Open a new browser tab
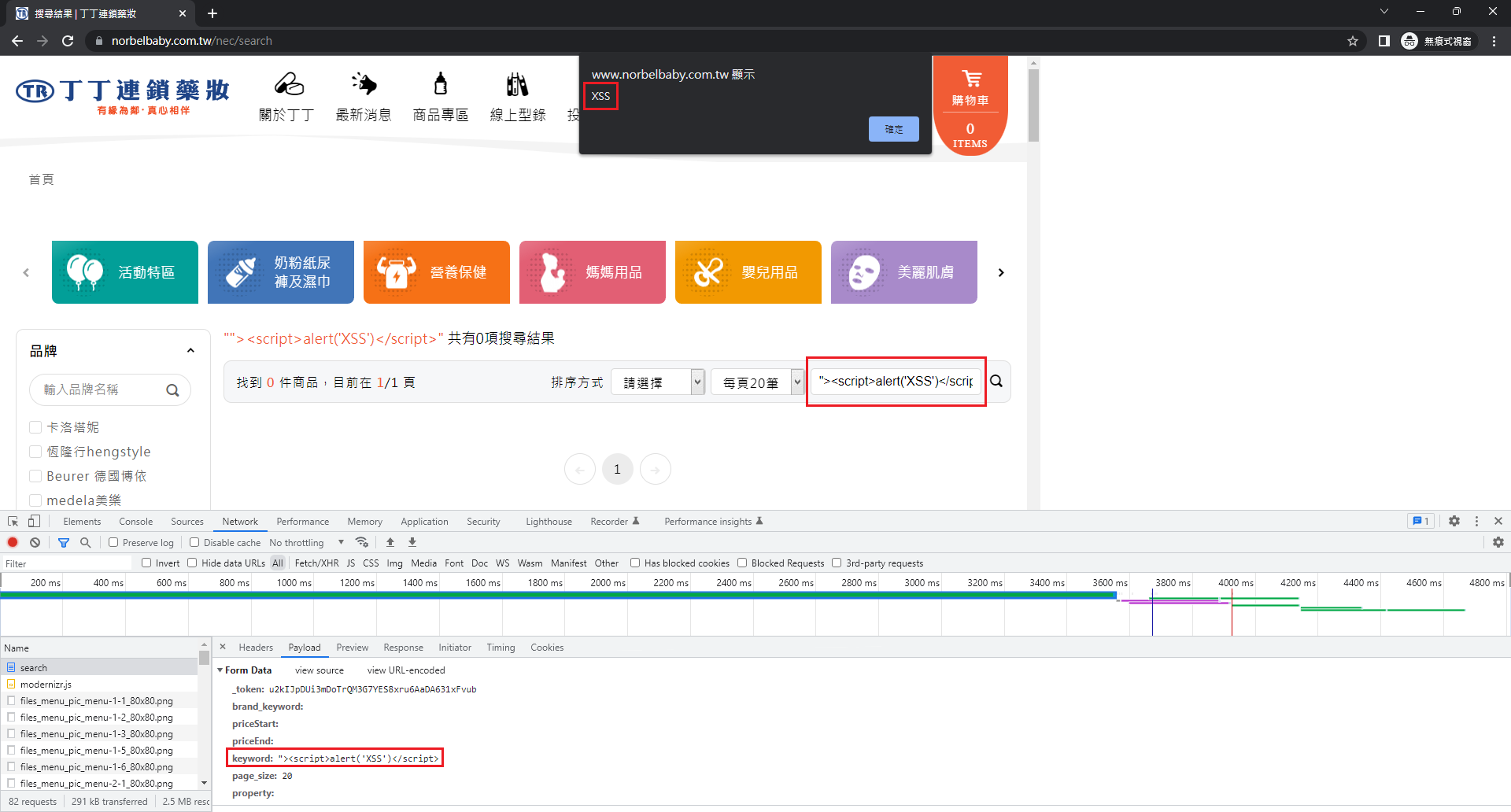Screen dimensions: 1511x812 point(212,13)
